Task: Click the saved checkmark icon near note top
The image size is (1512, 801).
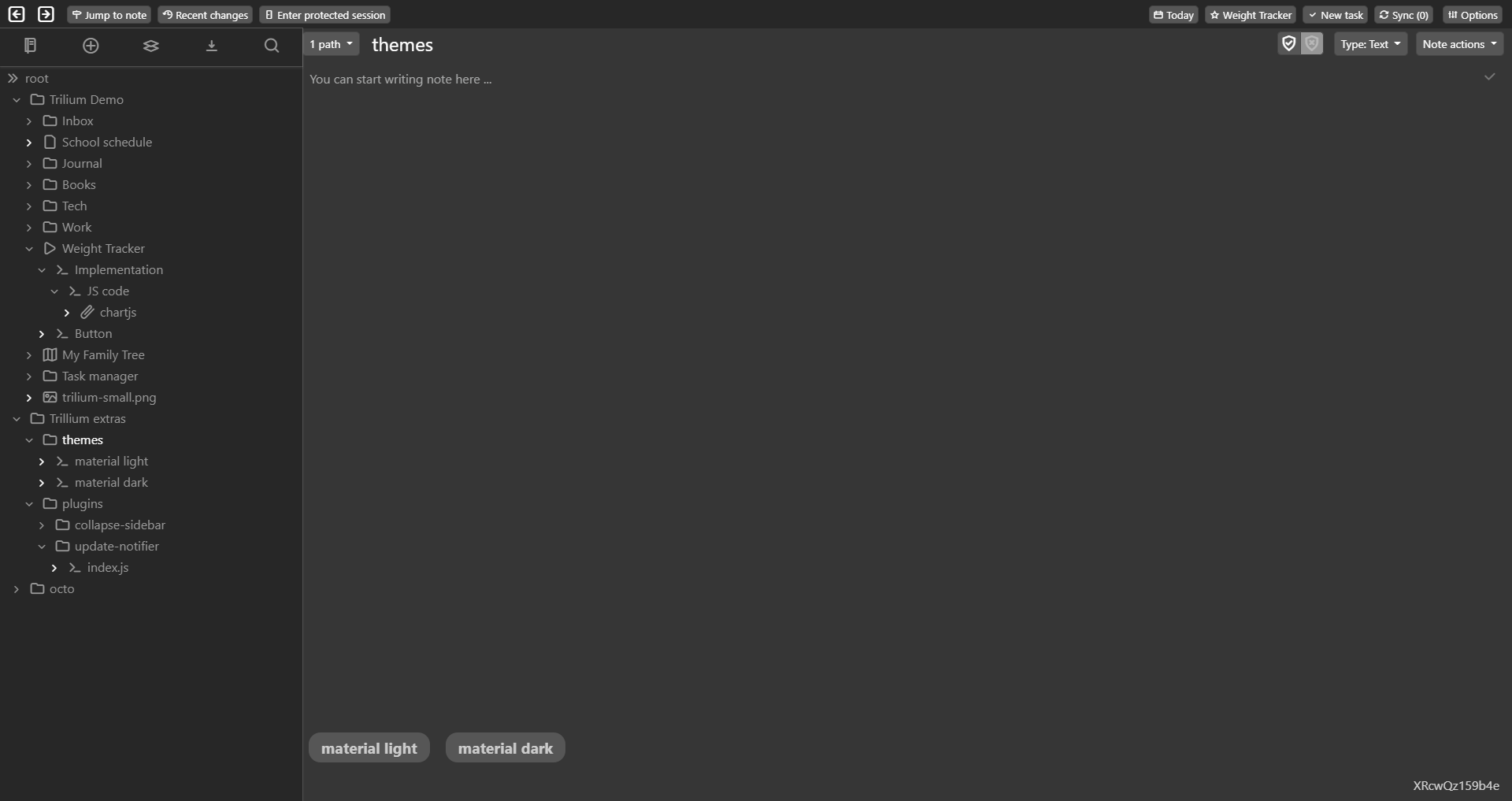Action: tap(1489, 76)
